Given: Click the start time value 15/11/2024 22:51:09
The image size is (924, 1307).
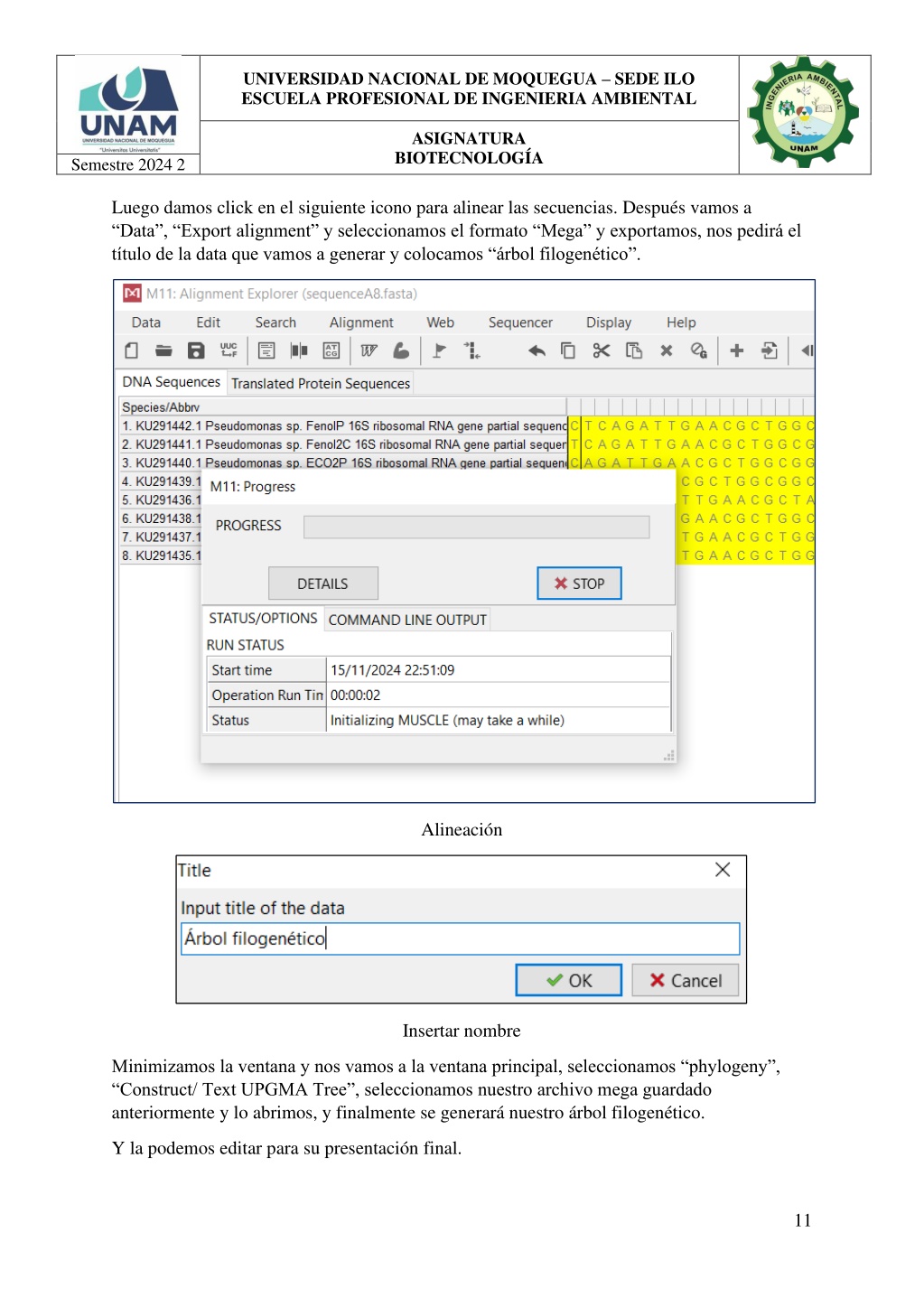Looking at the screenshot, I should click(x=393, y=670).
